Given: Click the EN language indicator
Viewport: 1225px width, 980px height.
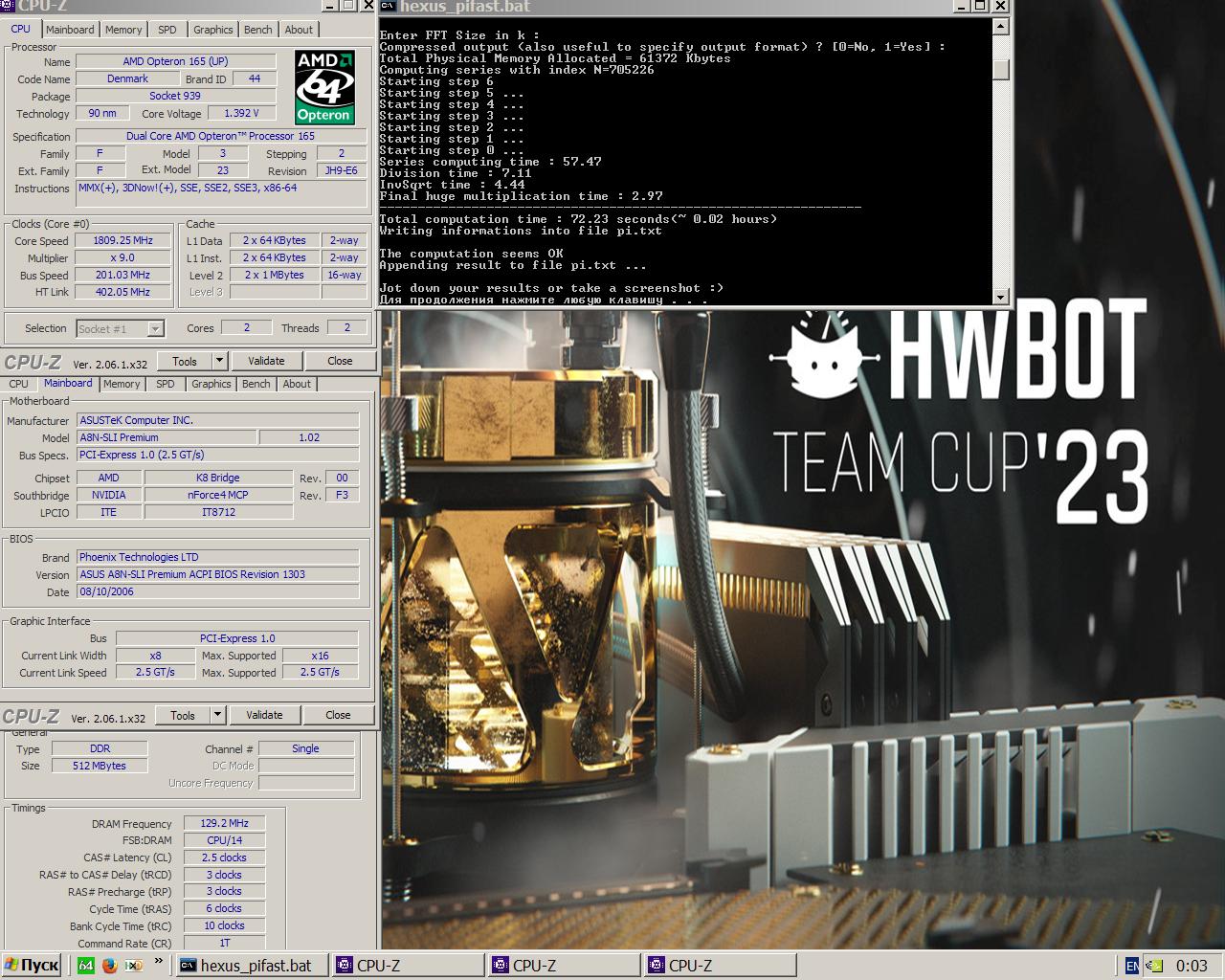Looking at the screenshot, I should click(x=1132, y=965).
